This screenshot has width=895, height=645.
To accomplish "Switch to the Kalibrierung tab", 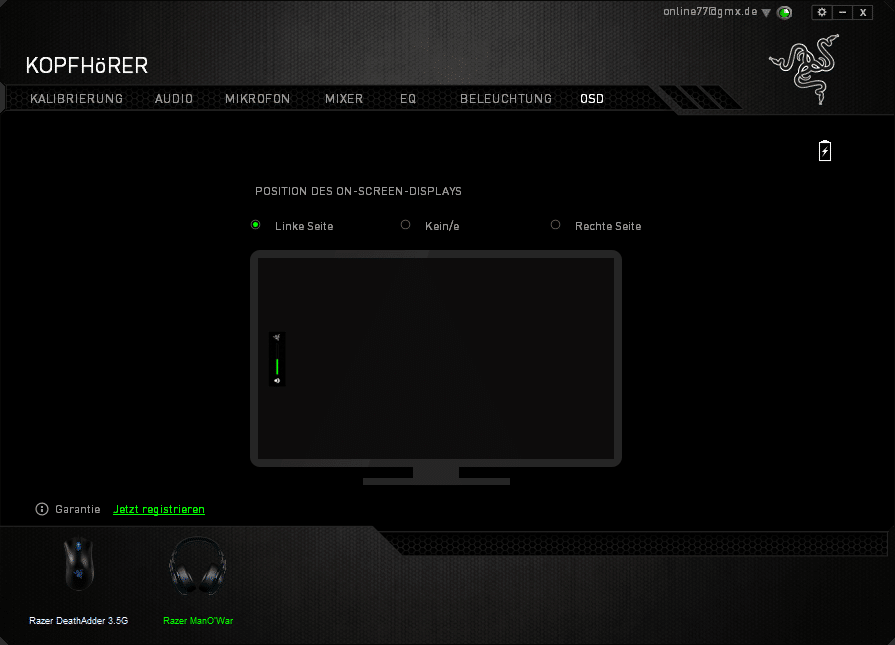I will [77, 99].
